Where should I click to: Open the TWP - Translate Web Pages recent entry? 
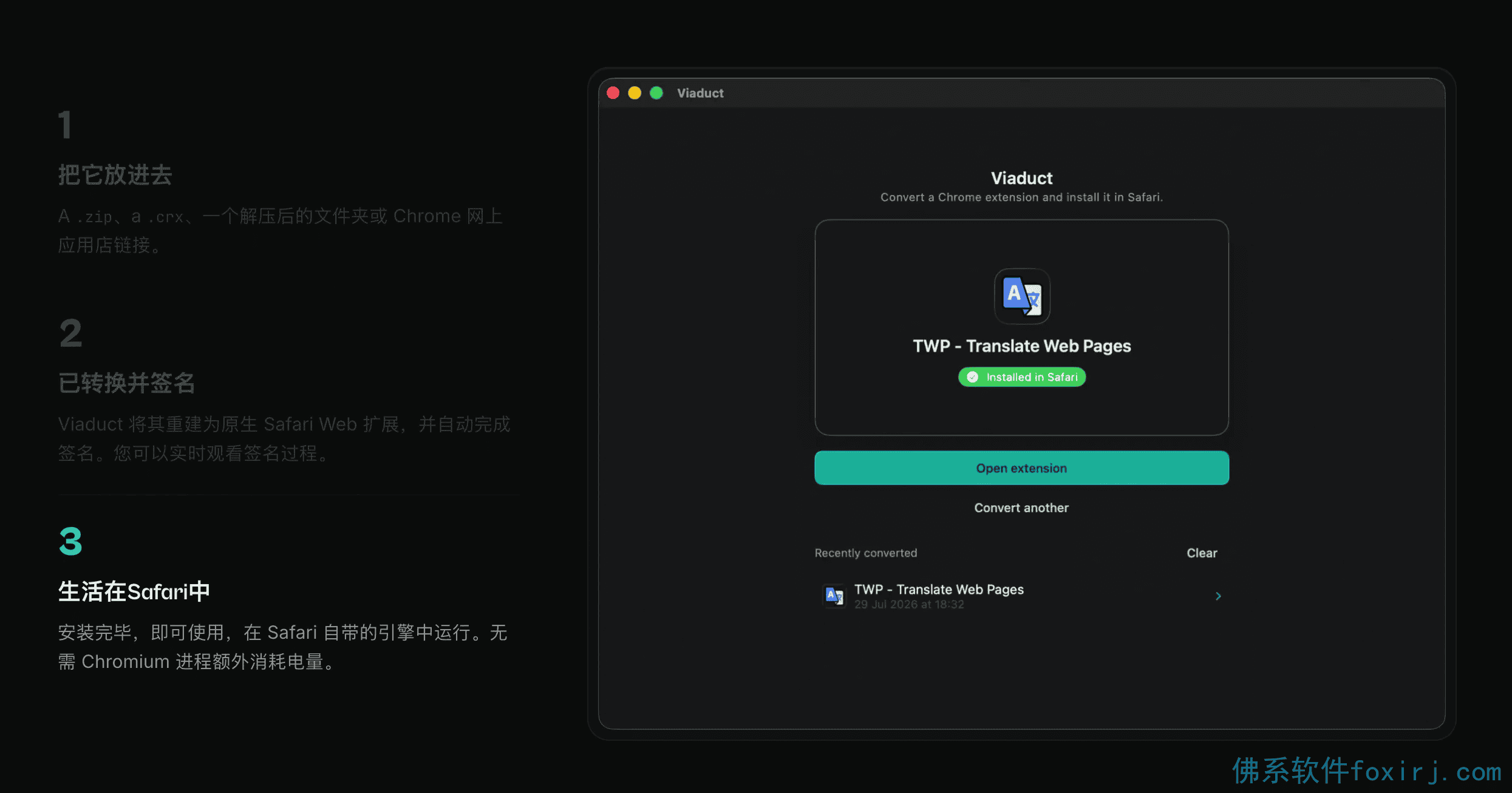(1021, 596)
